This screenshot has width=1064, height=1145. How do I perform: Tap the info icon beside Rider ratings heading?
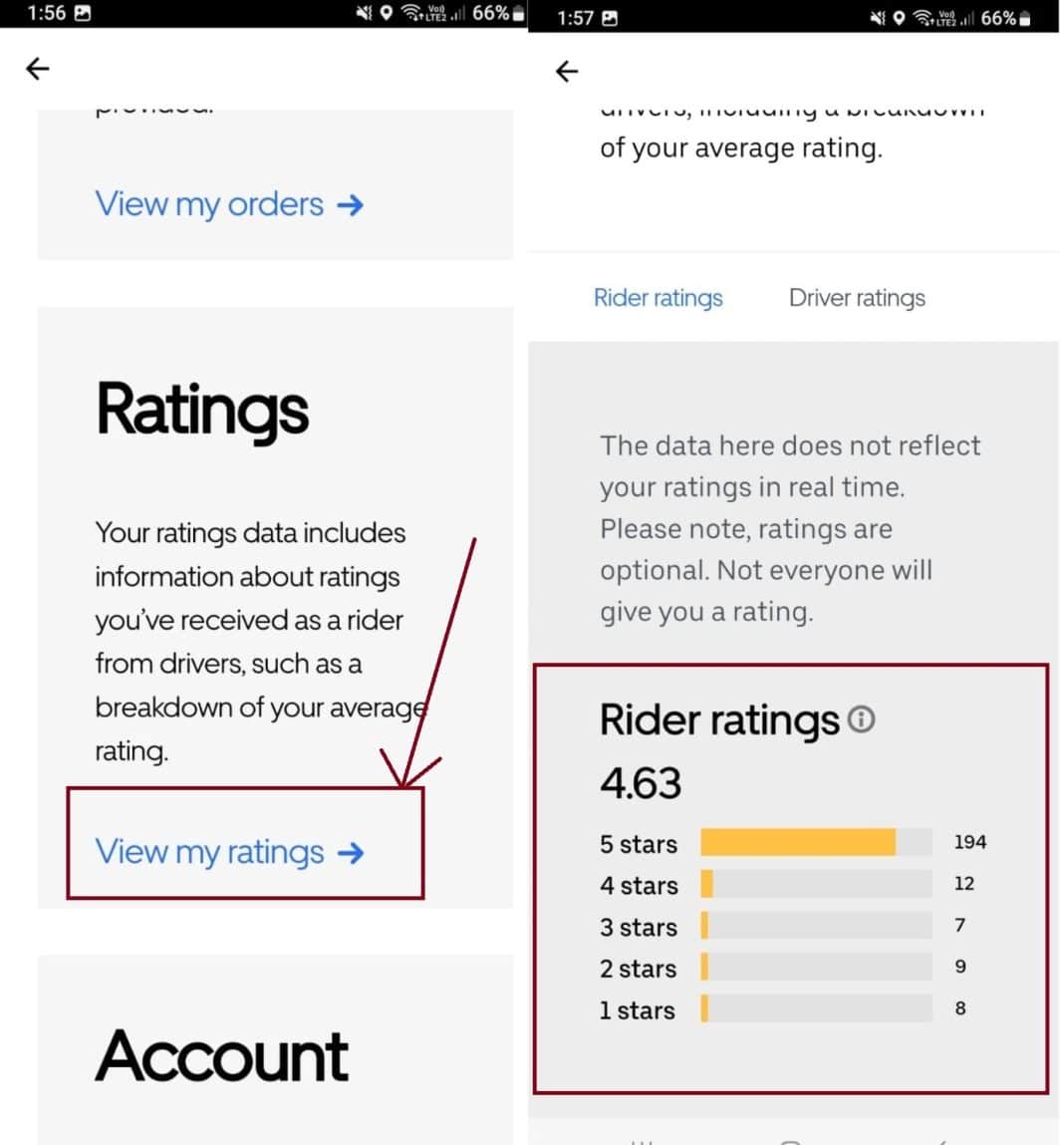coord(862,718)
